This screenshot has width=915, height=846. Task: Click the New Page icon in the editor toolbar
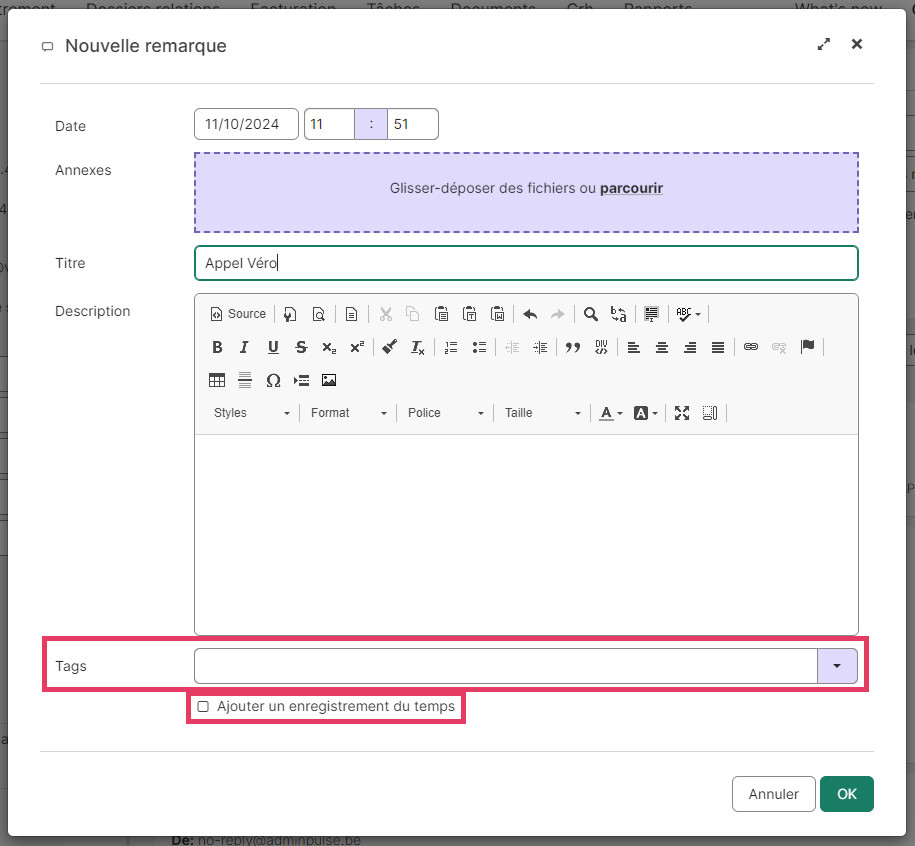(x=290, y=314)
